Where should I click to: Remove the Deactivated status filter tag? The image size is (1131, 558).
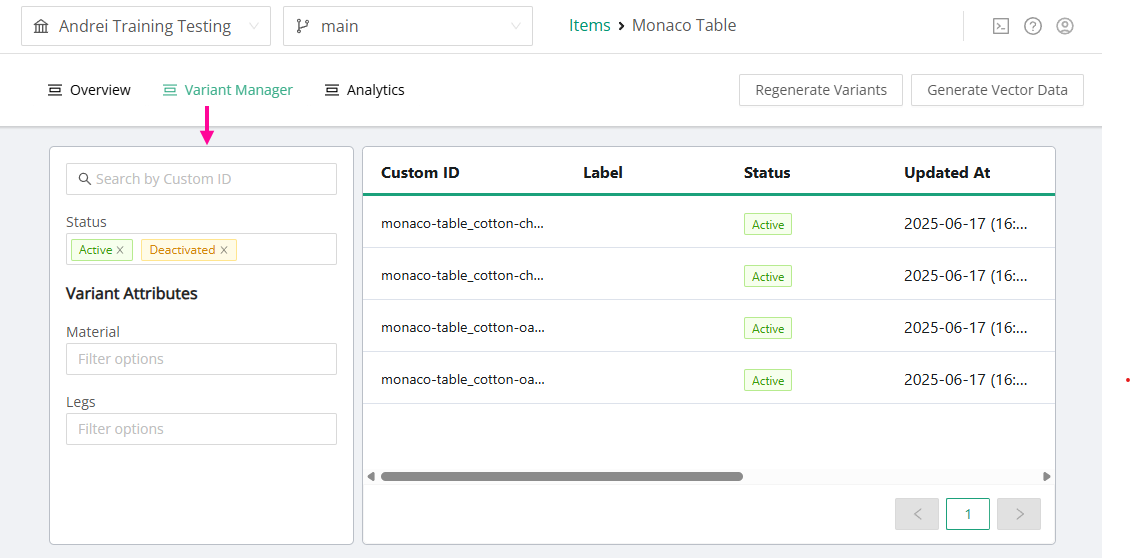click(x=224, y=250)
